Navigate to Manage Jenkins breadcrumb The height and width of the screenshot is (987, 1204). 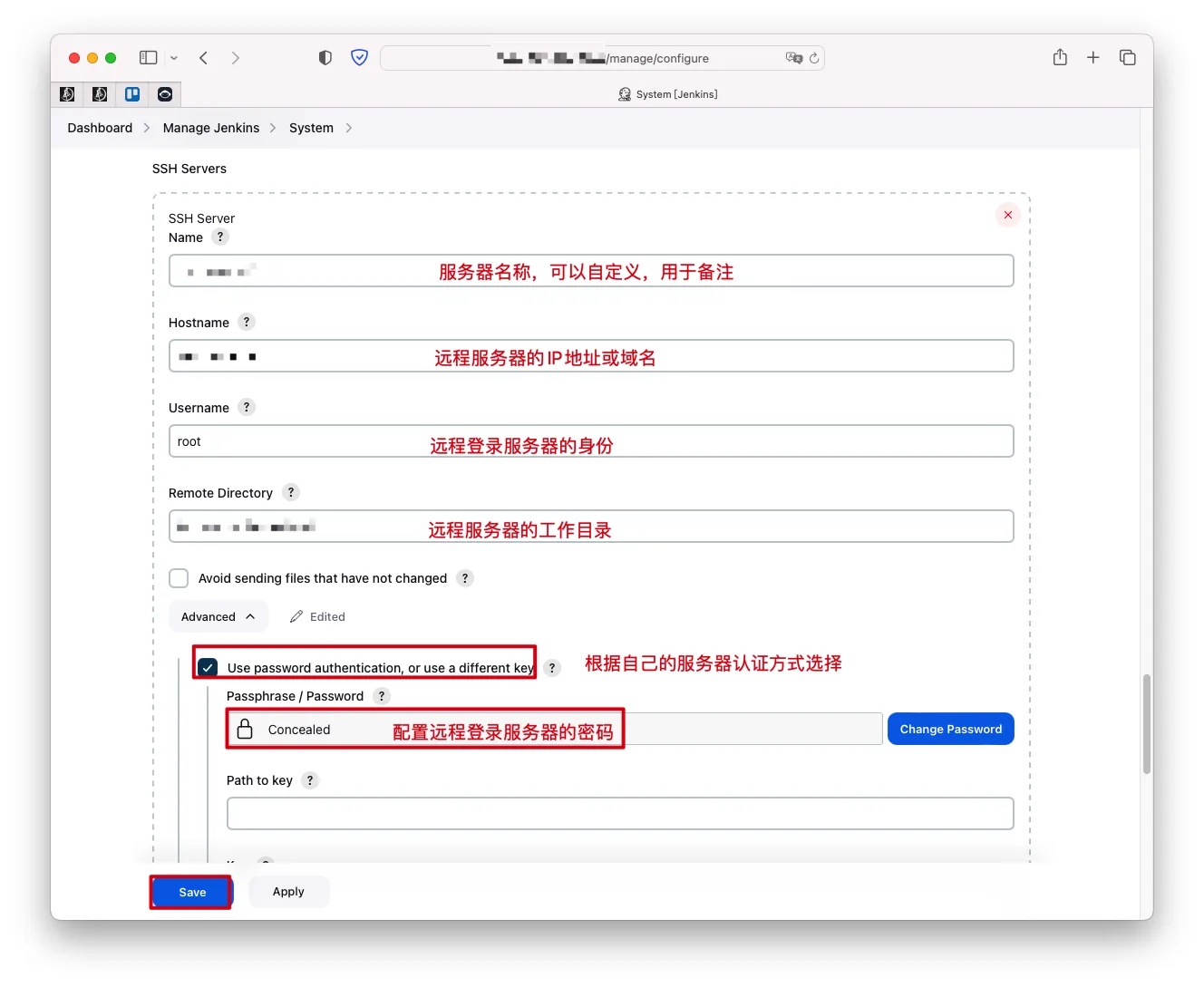211,128
